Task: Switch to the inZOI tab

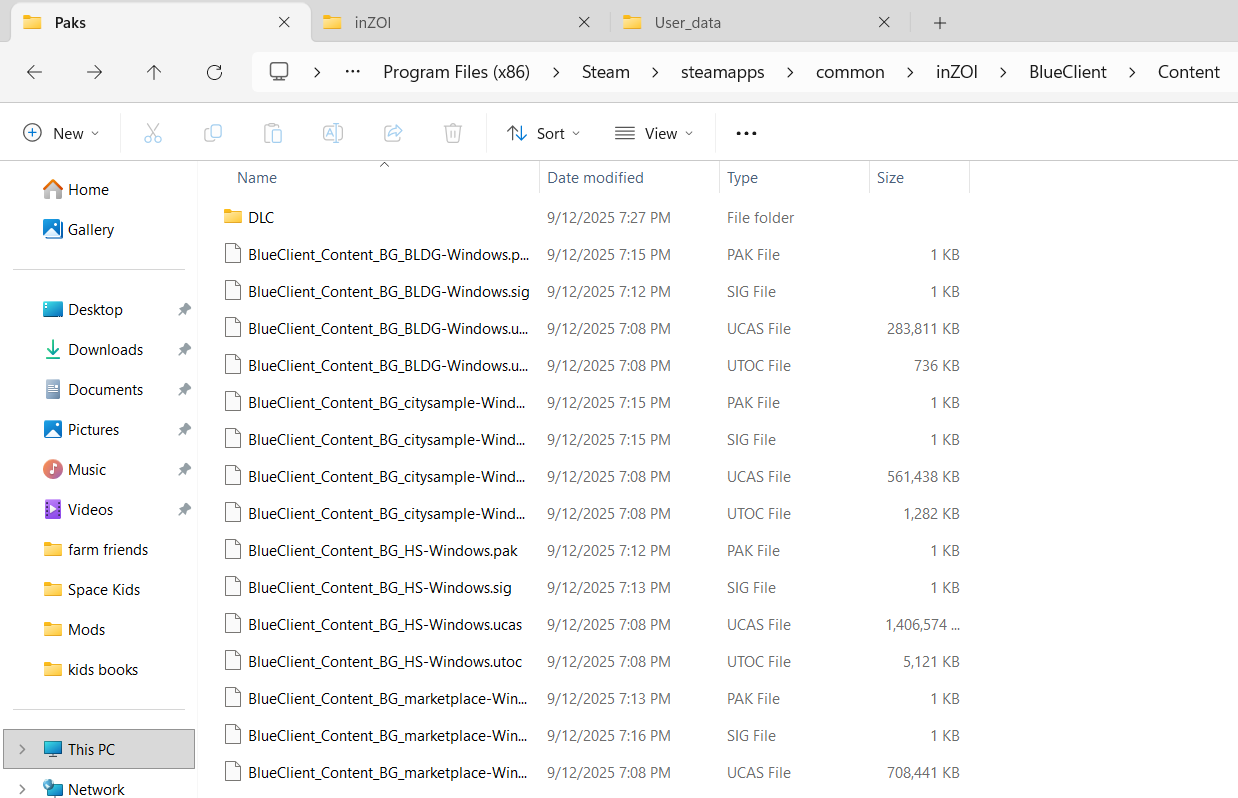Action: (459, 22)
